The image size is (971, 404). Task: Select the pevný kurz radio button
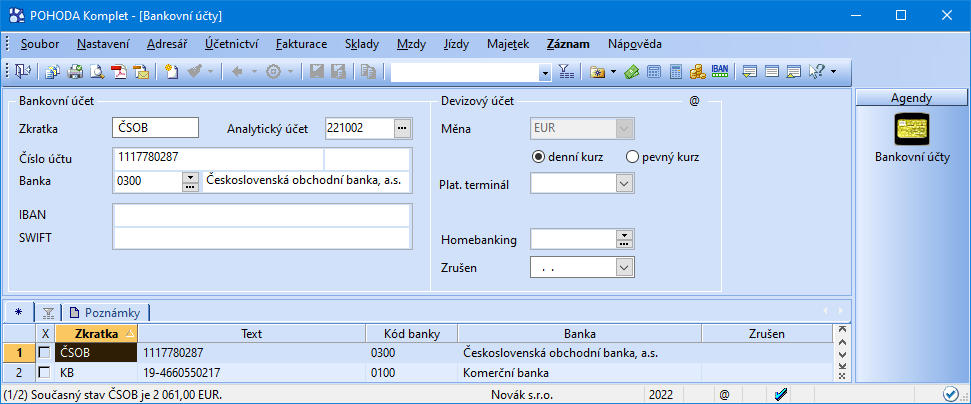[x=632, y=157]
